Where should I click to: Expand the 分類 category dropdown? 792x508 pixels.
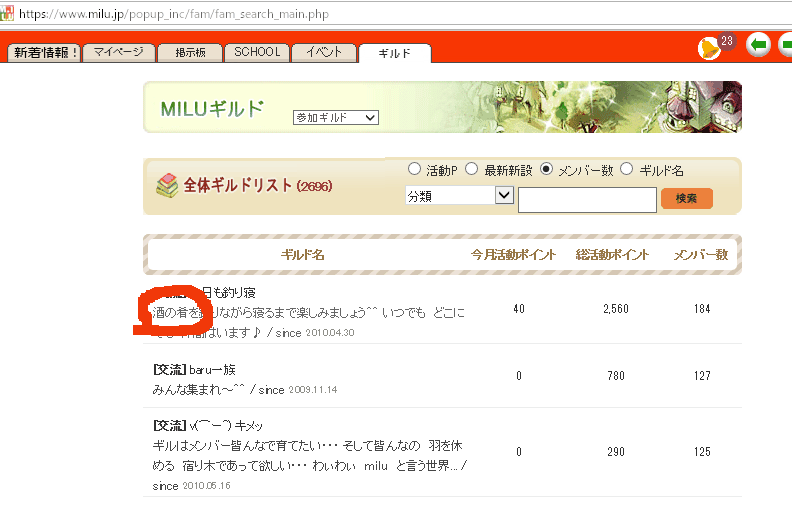(459, 196)
